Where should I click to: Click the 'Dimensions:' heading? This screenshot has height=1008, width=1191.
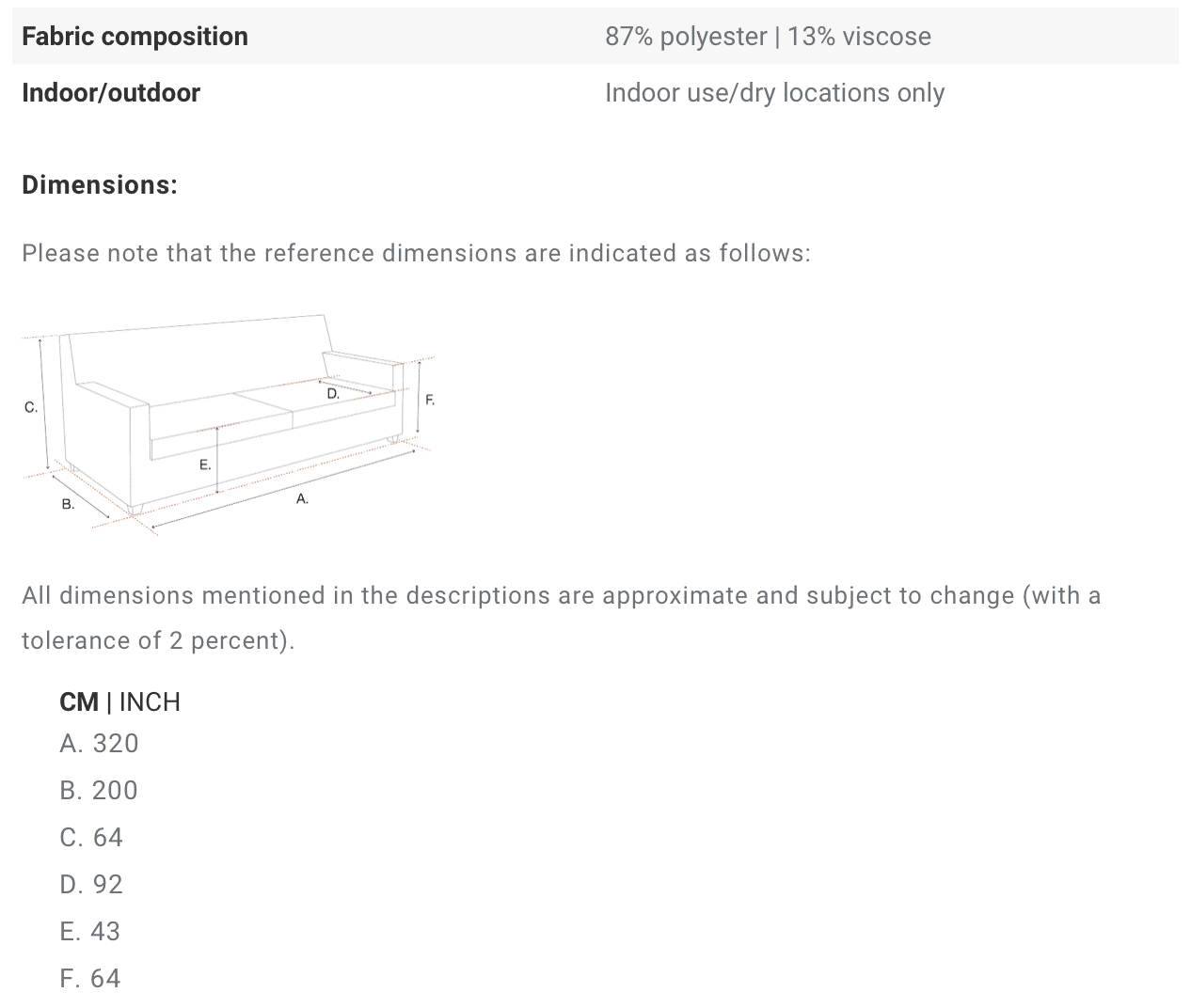(x=100, y=185)
